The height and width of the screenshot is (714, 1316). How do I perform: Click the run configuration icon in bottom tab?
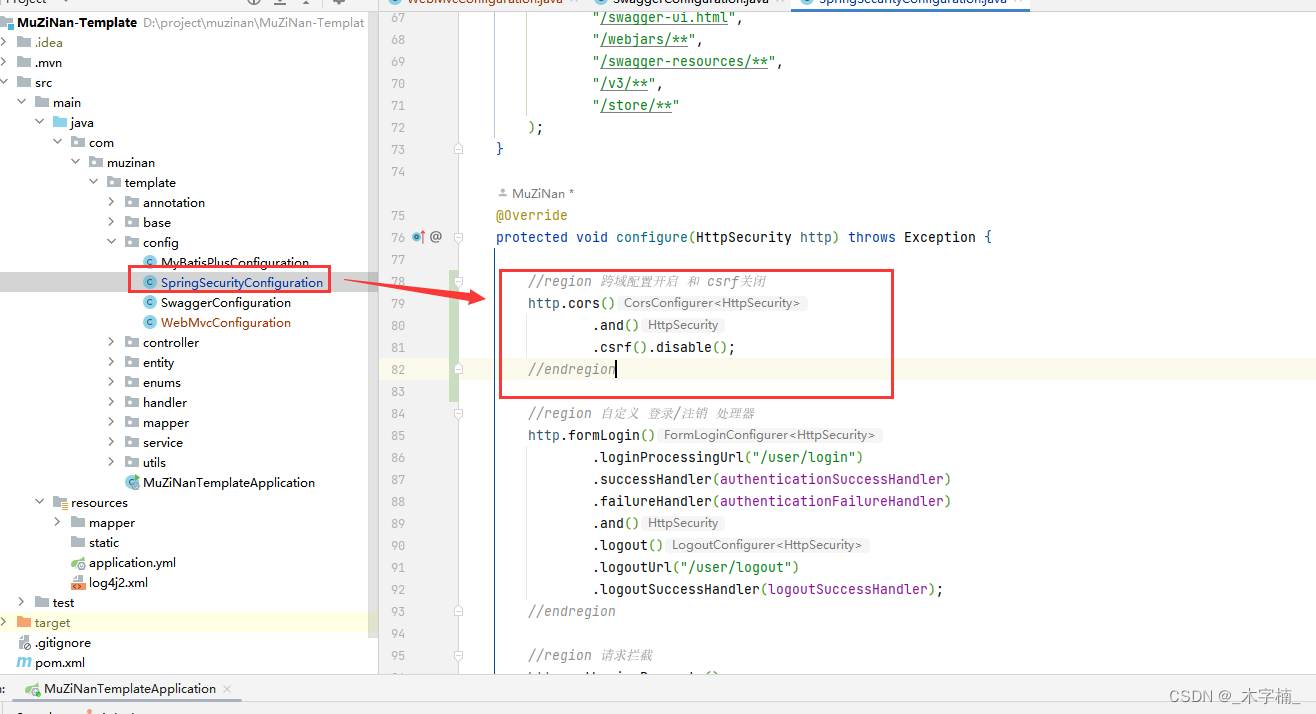point(33,689)
